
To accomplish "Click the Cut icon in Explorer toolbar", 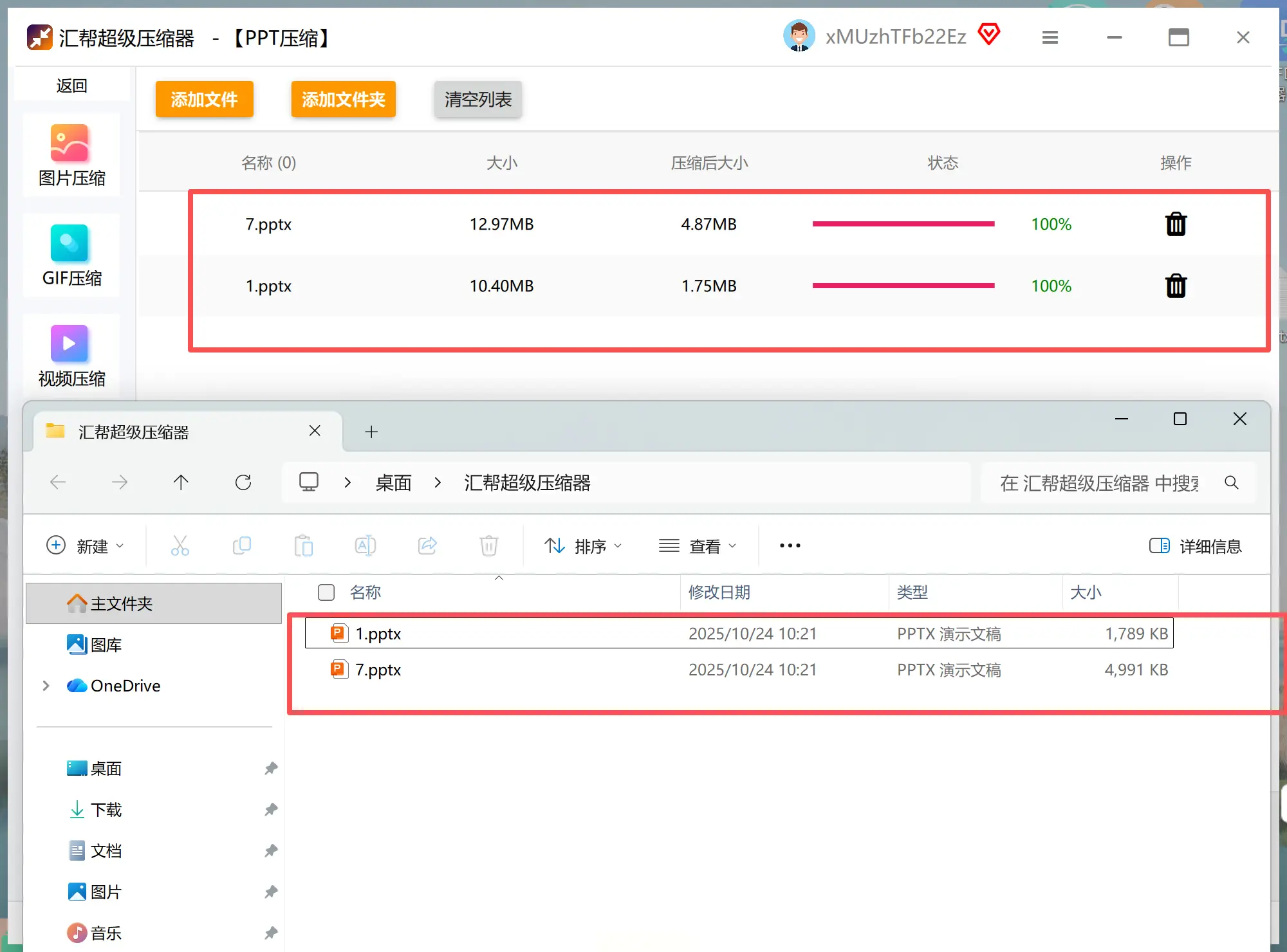I will pyautogui.click(x=180, y=545).
